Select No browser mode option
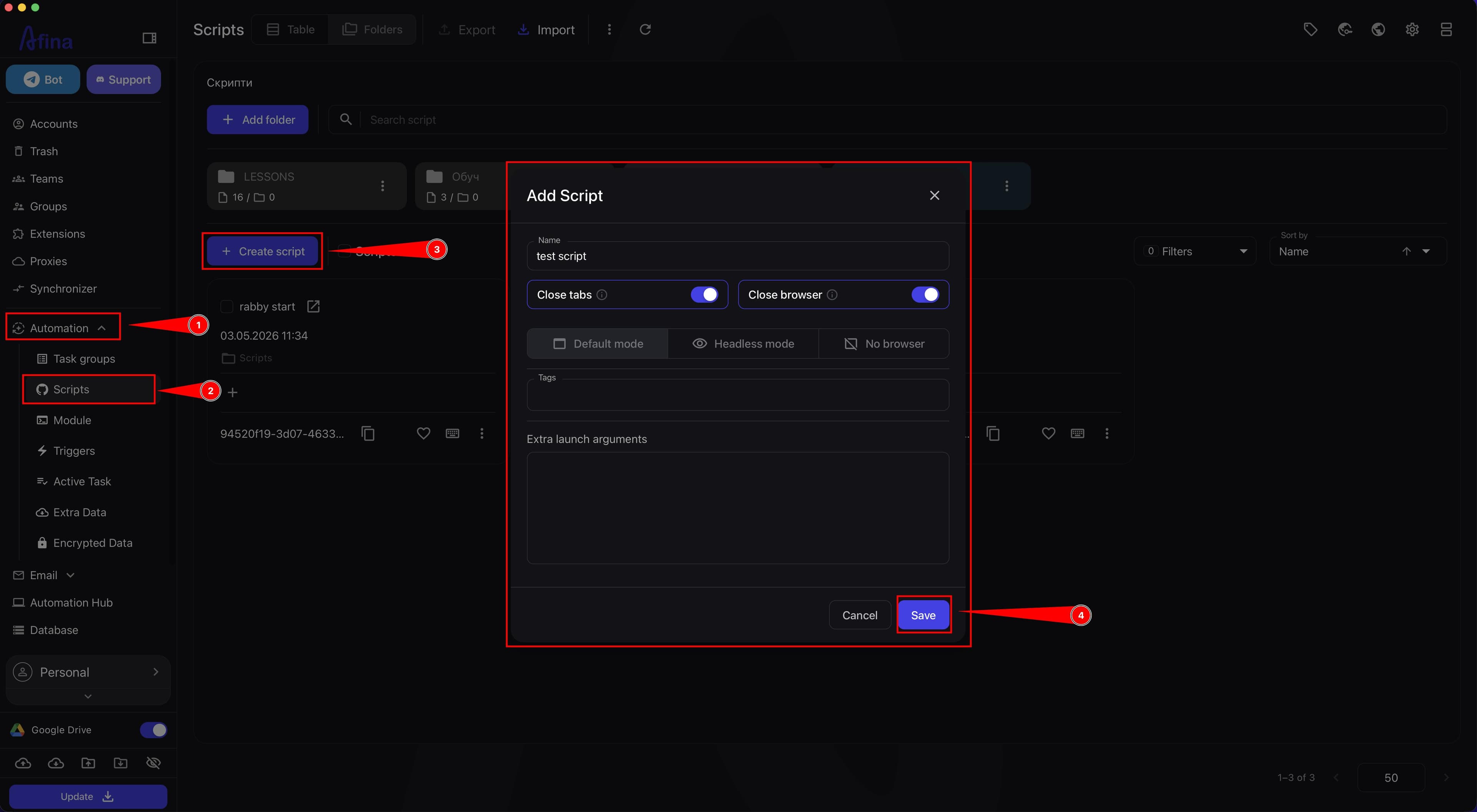The width and height of the screenshot is (1477, 812). click(884, 343)
